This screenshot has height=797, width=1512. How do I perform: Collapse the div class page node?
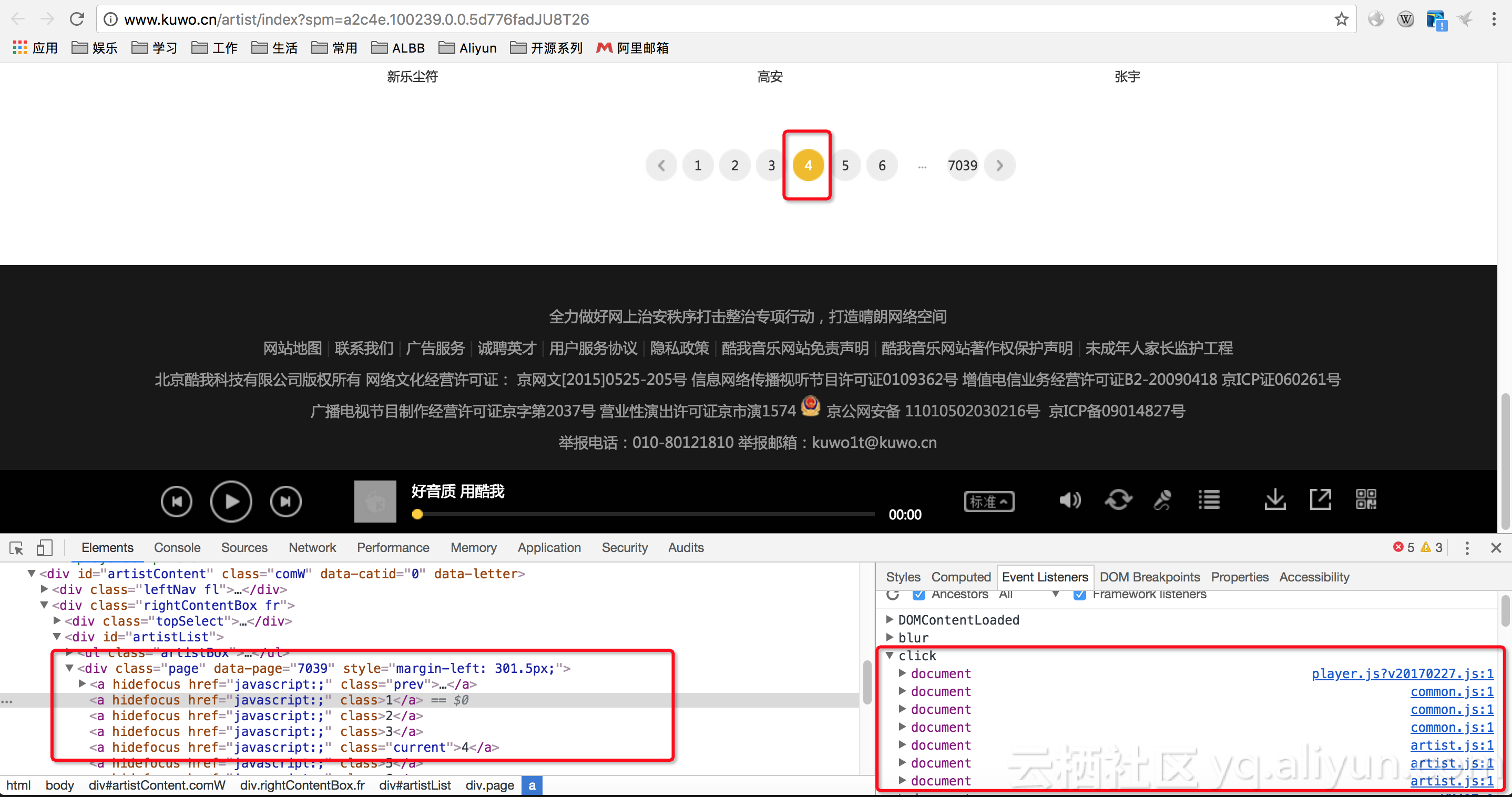pyautogui.click(x=70, y=668)
